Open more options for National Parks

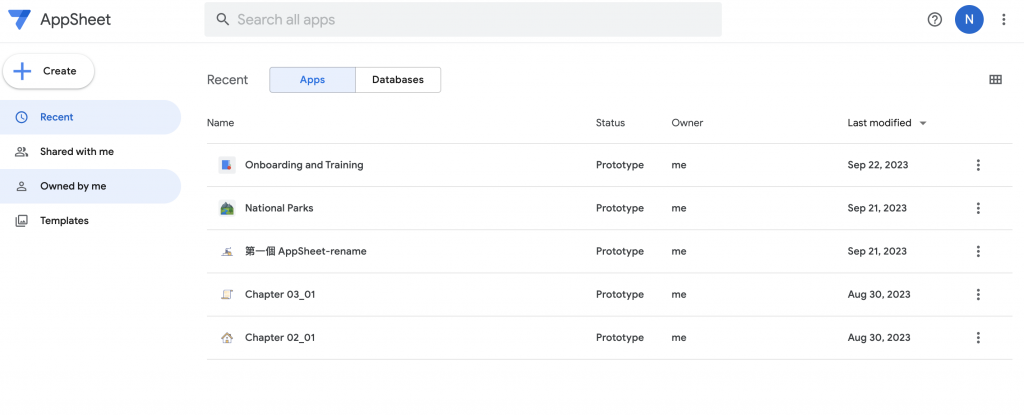(x=978, y=208)
